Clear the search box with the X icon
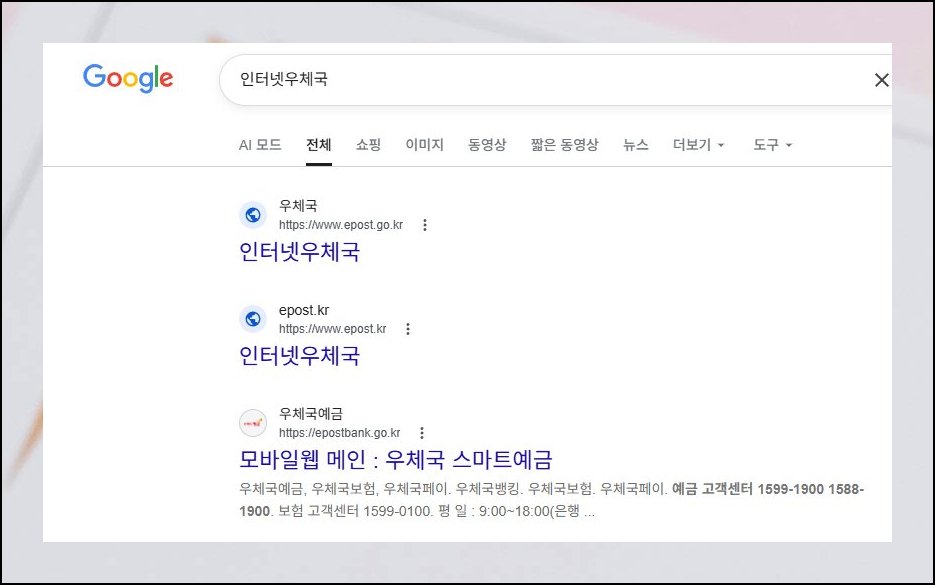935x585 pixels. pyautogui.click(x=881, y=80)
